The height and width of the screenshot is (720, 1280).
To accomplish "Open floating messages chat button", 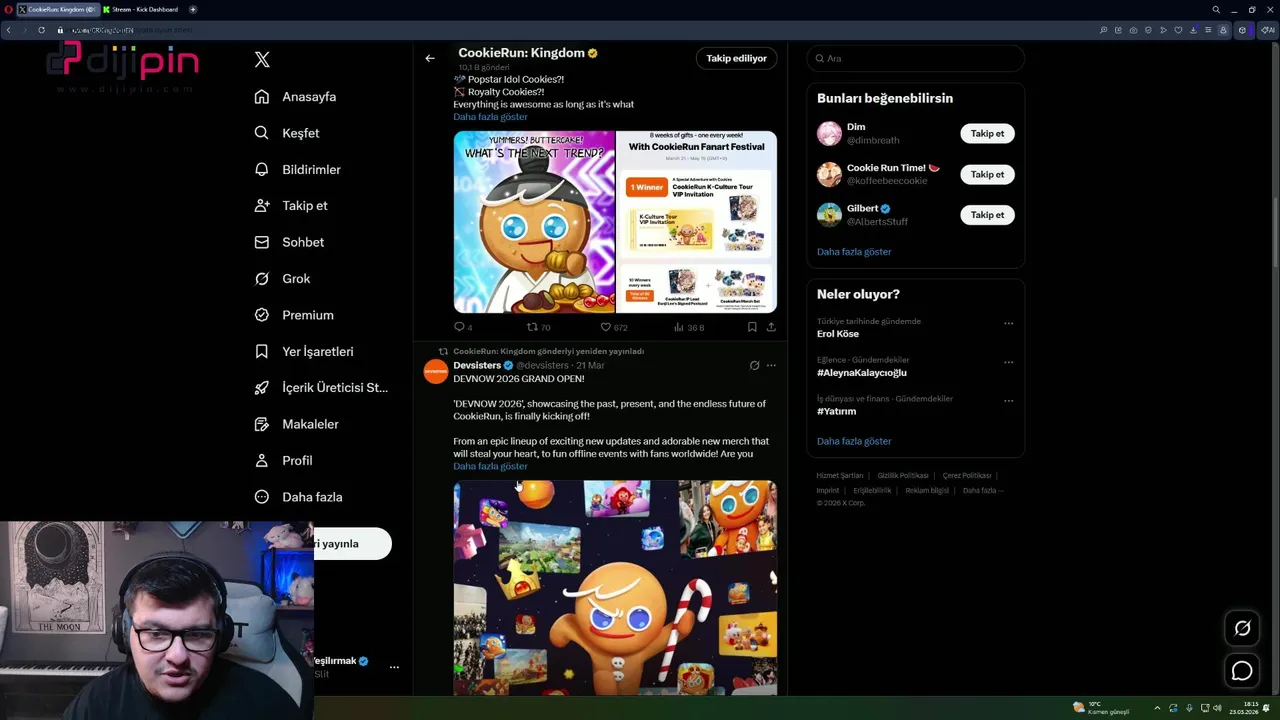I will tap(1242, 672).
